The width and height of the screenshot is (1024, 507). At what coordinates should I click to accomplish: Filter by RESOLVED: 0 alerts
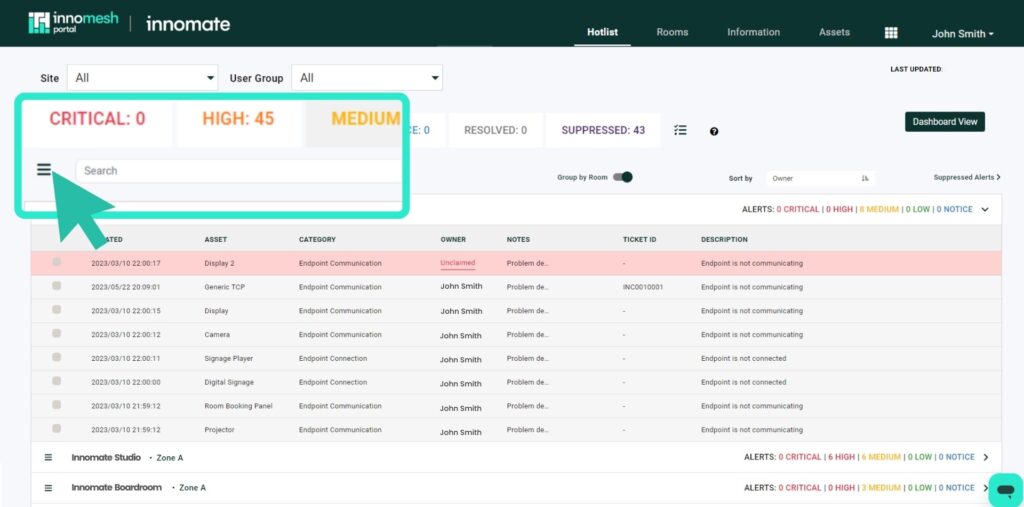point(495,130)
